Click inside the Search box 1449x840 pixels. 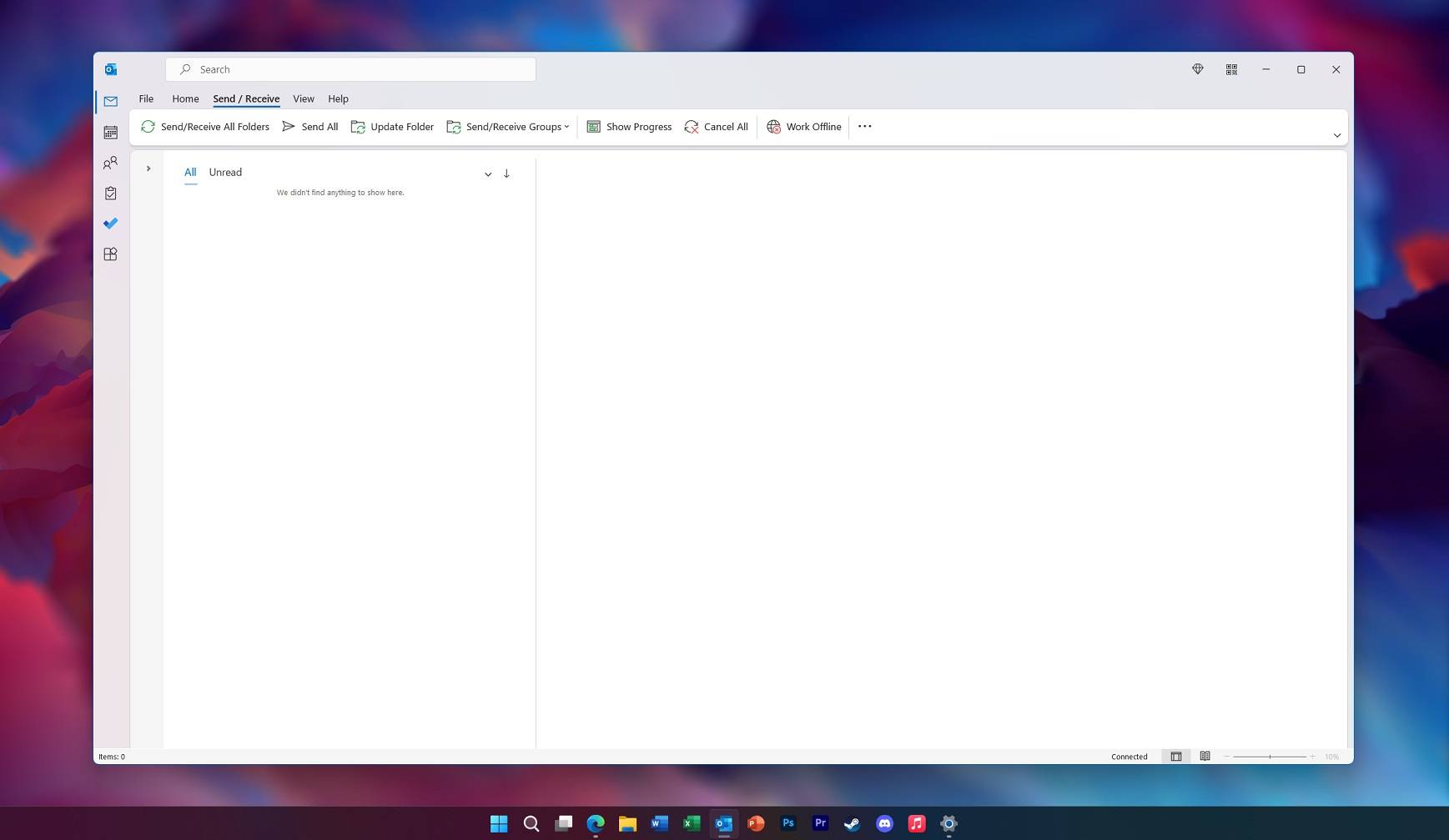[x=350, y=69]
